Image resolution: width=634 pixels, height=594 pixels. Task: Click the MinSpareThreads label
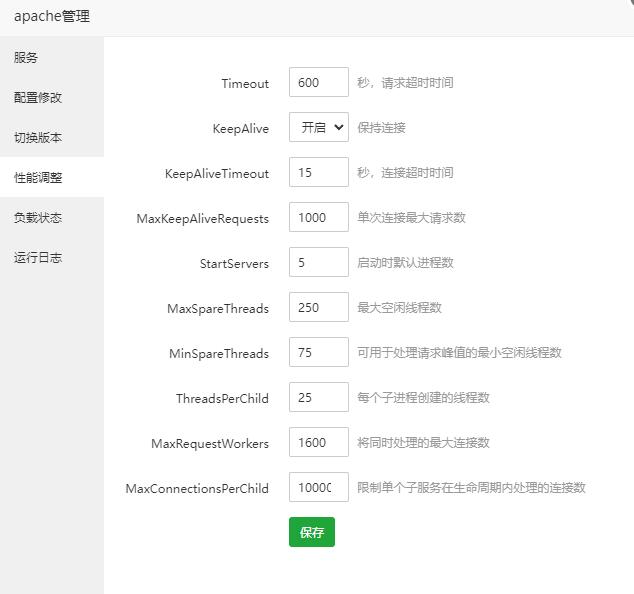219,353
